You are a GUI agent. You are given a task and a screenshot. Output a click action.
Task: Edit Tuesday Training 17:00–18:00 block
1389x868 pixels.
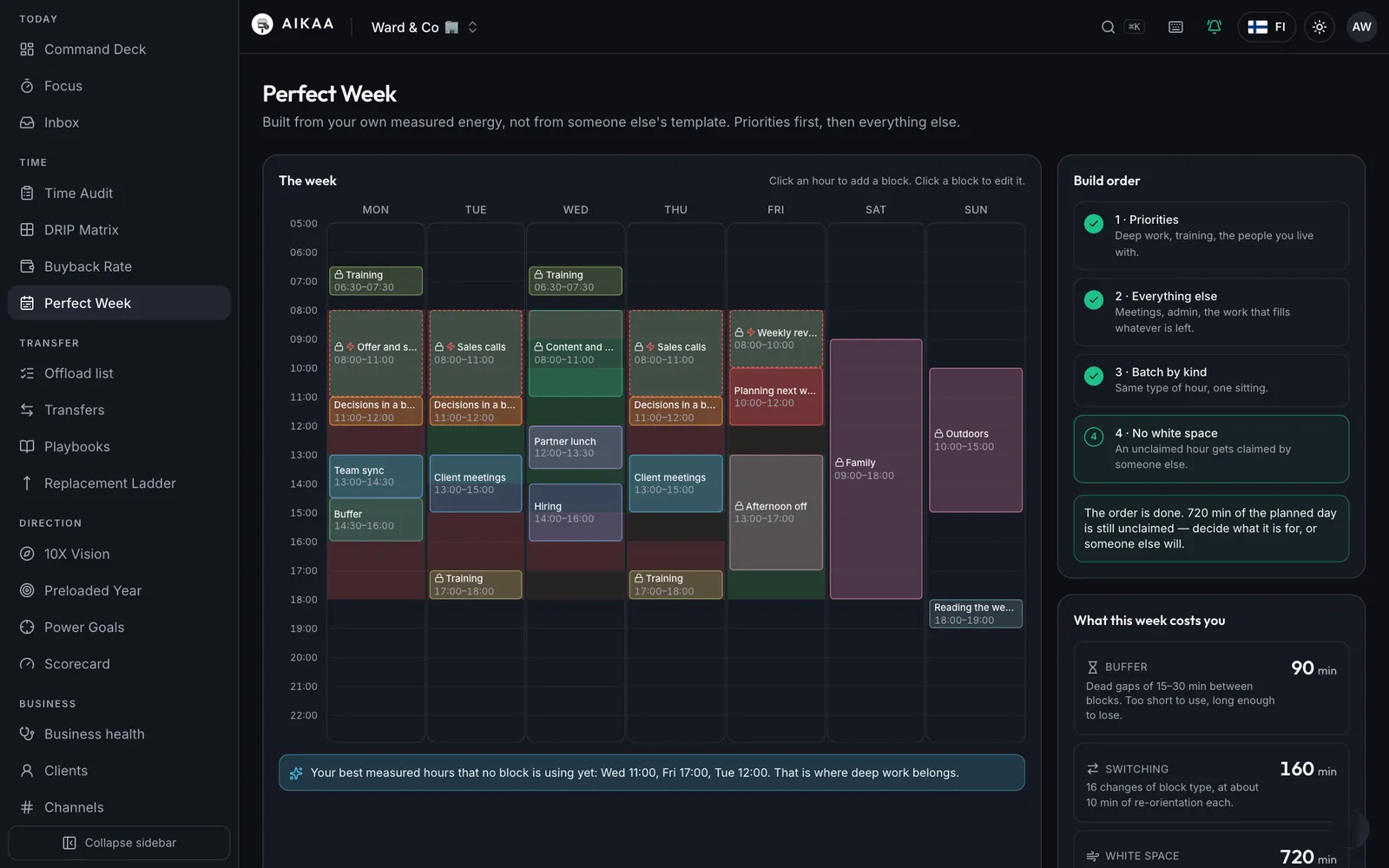[476, 585]
